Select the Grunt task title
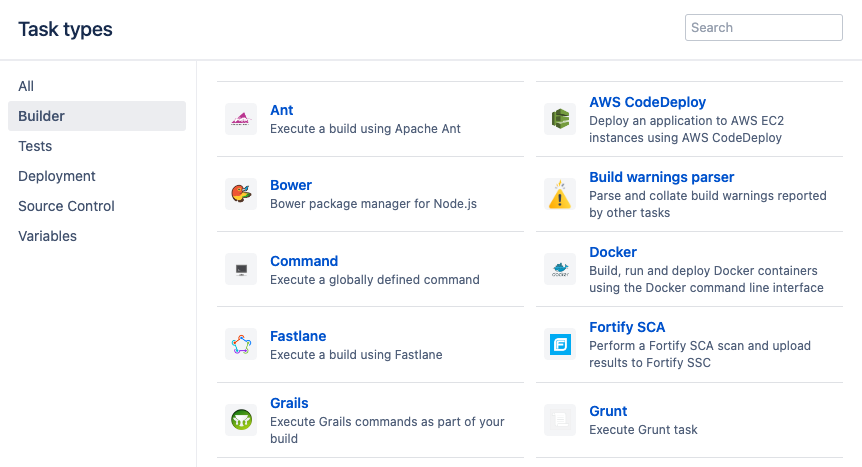The image size is (862, 467). pyautogui.click(x=608, y=411)
